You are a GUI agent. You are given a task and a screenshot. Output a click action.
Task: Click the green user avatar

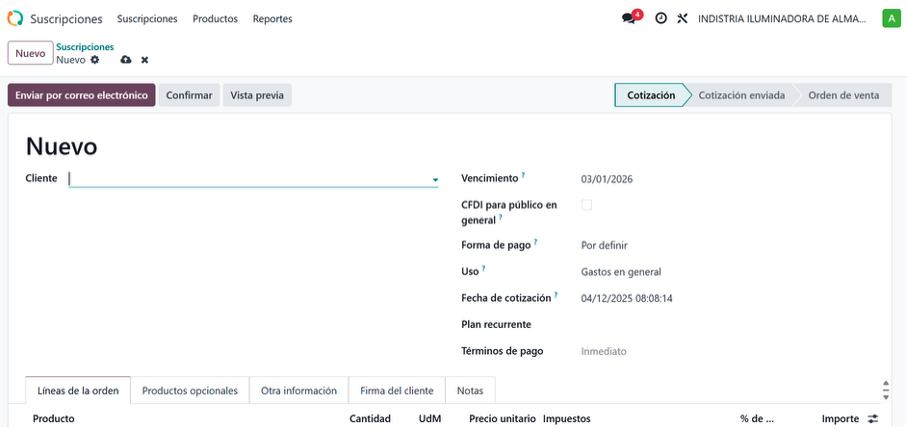tap(890, 19)
